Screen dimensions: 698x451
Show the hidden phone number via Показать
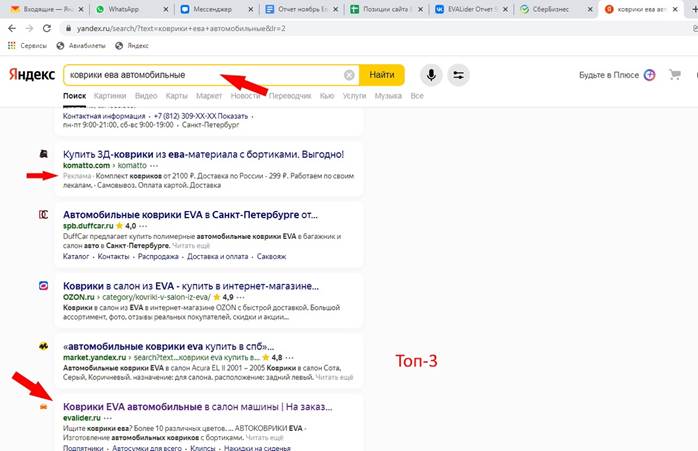pos(232,116)
